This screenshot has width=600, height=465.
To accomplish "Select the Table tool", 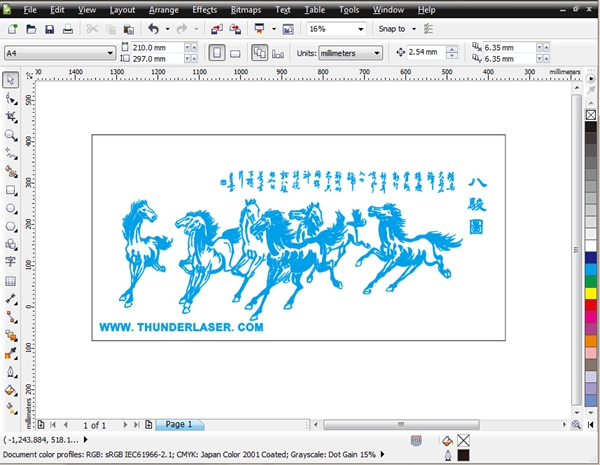I will (10, 281).
